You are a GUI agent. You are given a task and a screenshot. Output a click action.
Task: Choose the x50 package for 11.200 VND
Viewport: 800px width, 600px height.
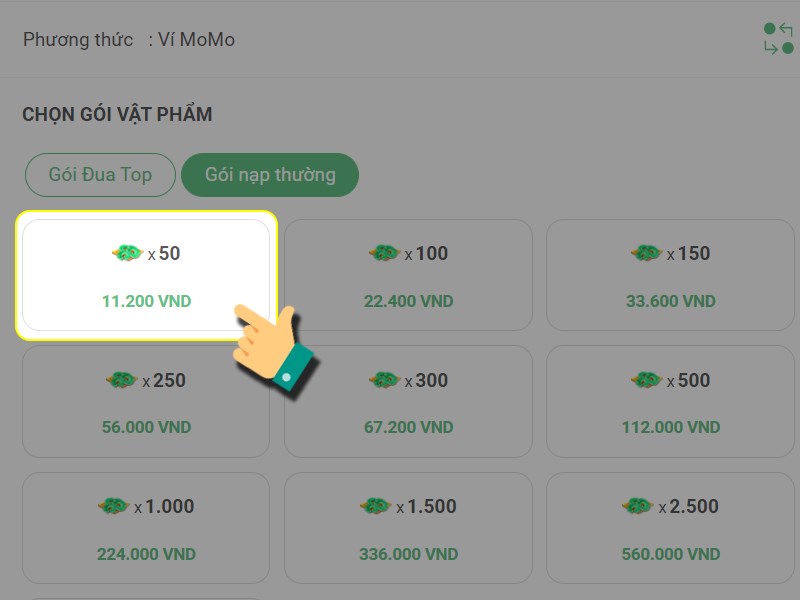pos(146,276)
